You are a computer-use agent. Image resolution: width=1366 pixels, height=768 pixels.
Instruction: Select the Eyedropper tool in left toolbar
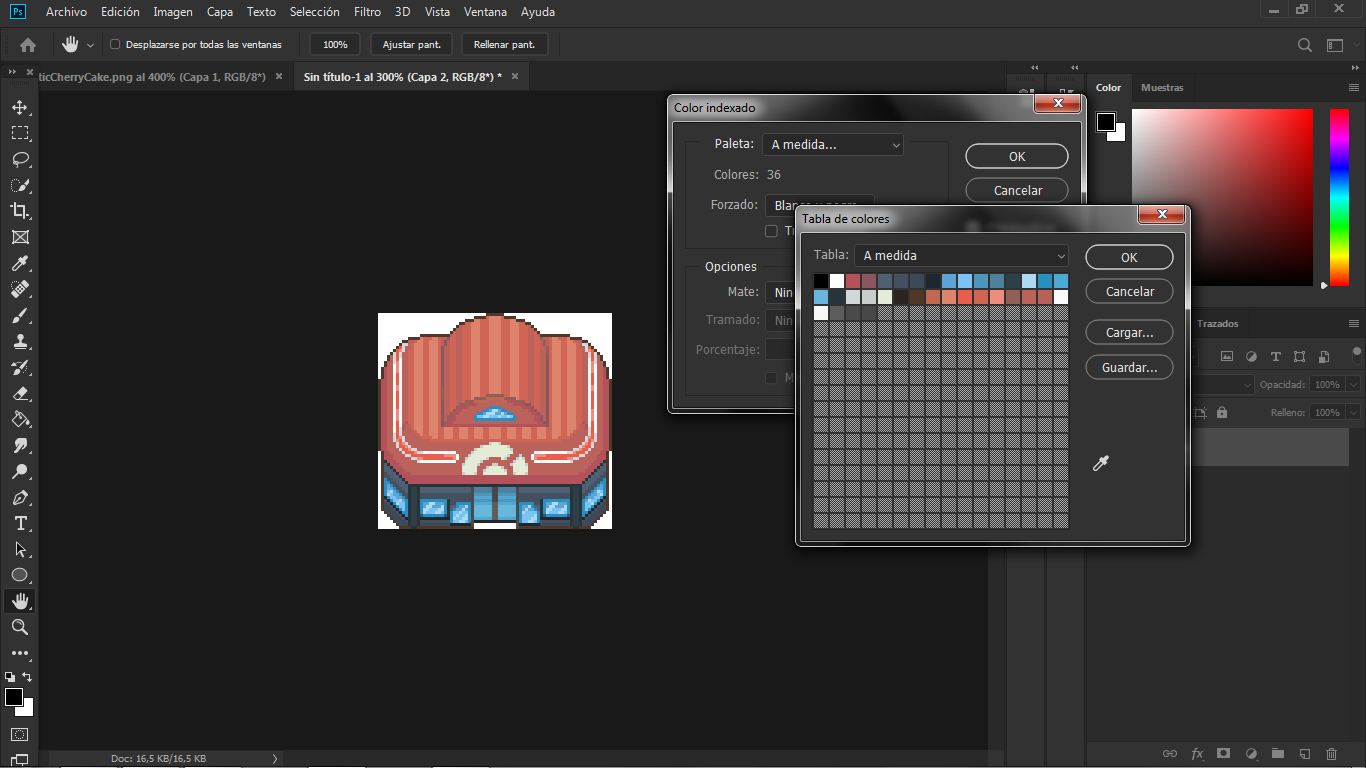point(19,263)
